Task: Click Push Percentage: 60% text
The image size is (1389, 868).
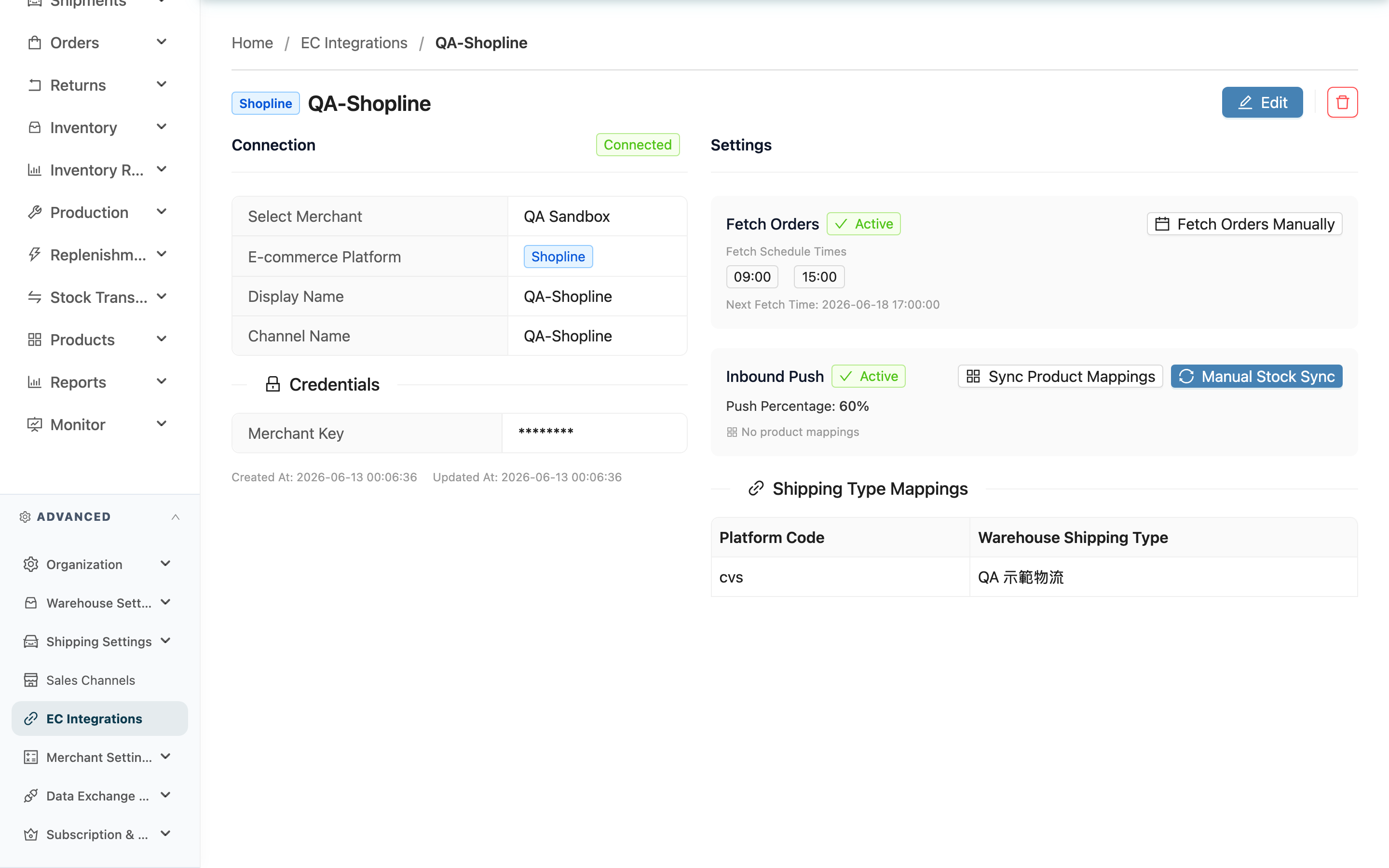Action: click(797, 406)
